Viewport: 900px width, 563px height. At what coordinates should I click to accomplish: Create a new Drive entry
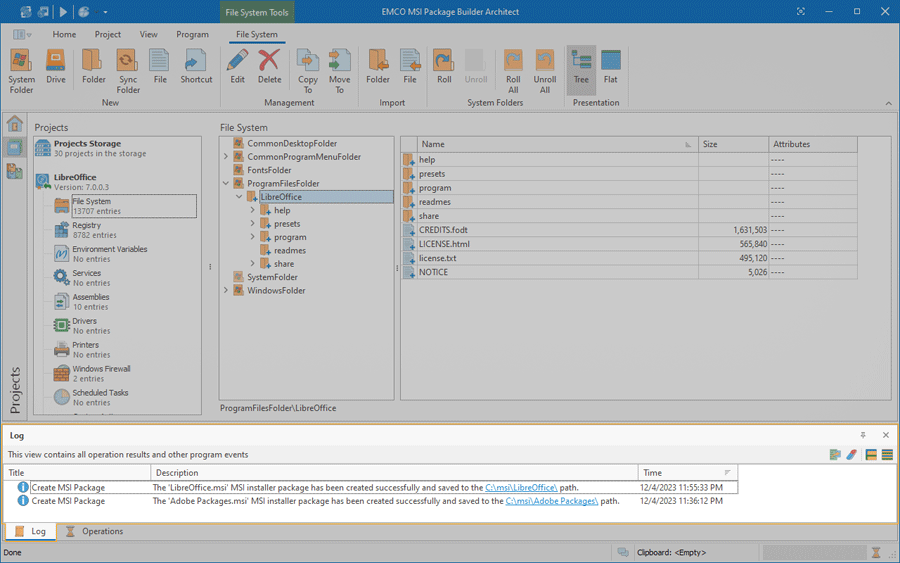pos(56,67)
